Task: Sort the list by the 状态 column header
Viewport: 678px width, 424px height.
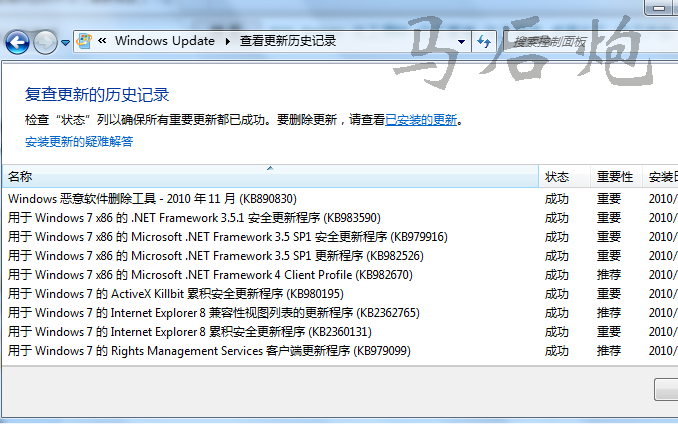Action: (557, 177)
